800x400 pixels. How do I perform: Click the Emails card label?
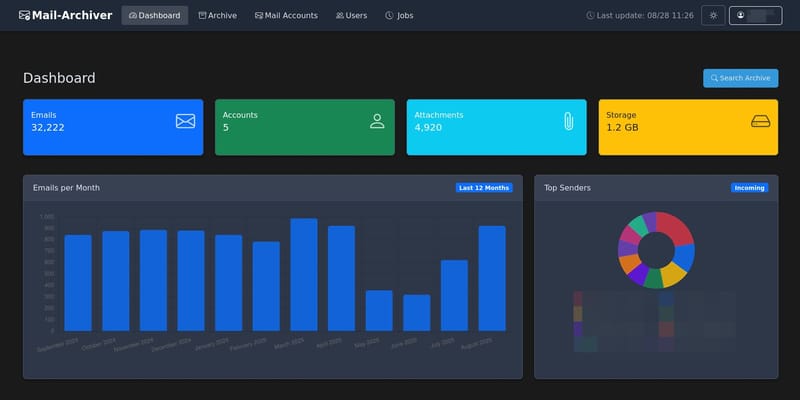tap(43, 115)
